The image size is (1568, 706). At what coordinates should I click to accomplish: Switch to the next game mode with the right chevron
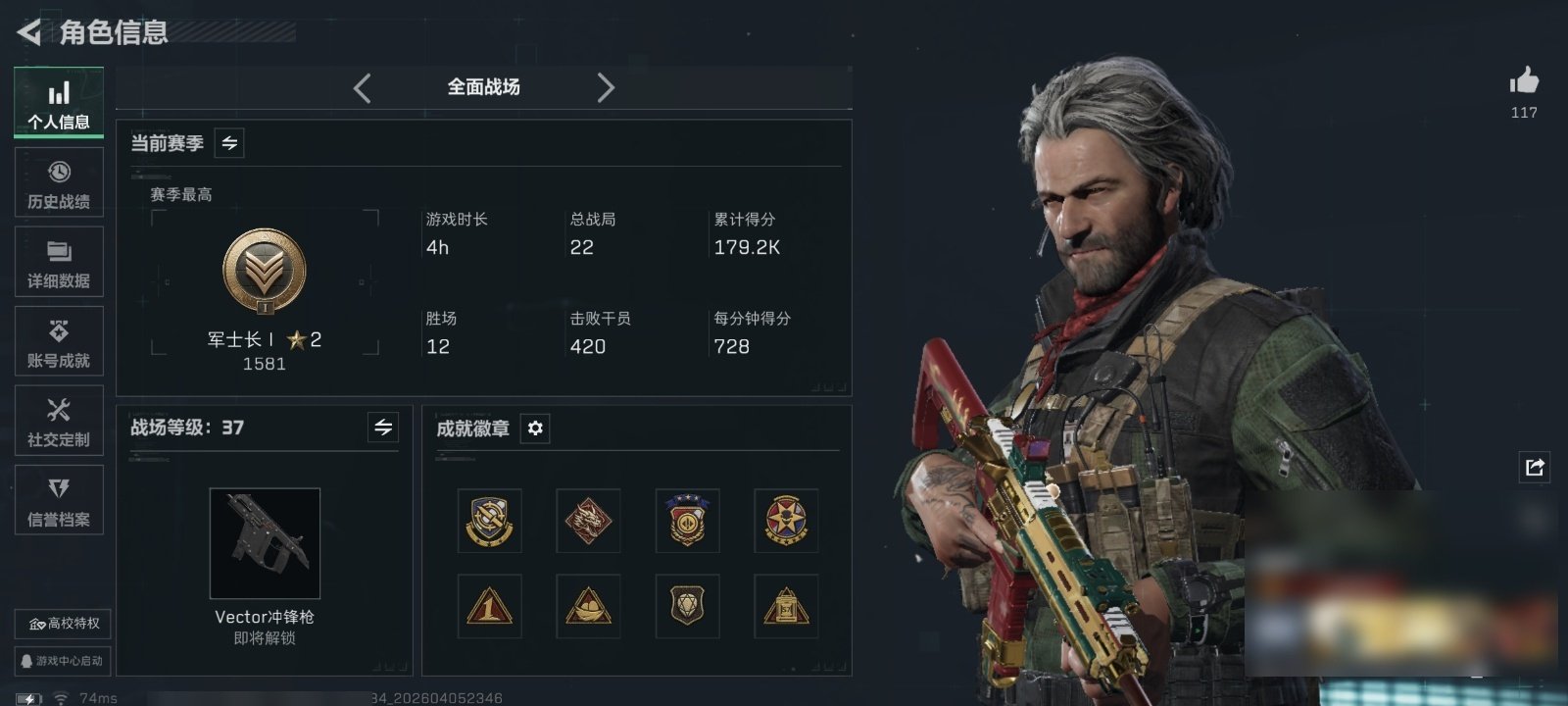coord(606,88)
